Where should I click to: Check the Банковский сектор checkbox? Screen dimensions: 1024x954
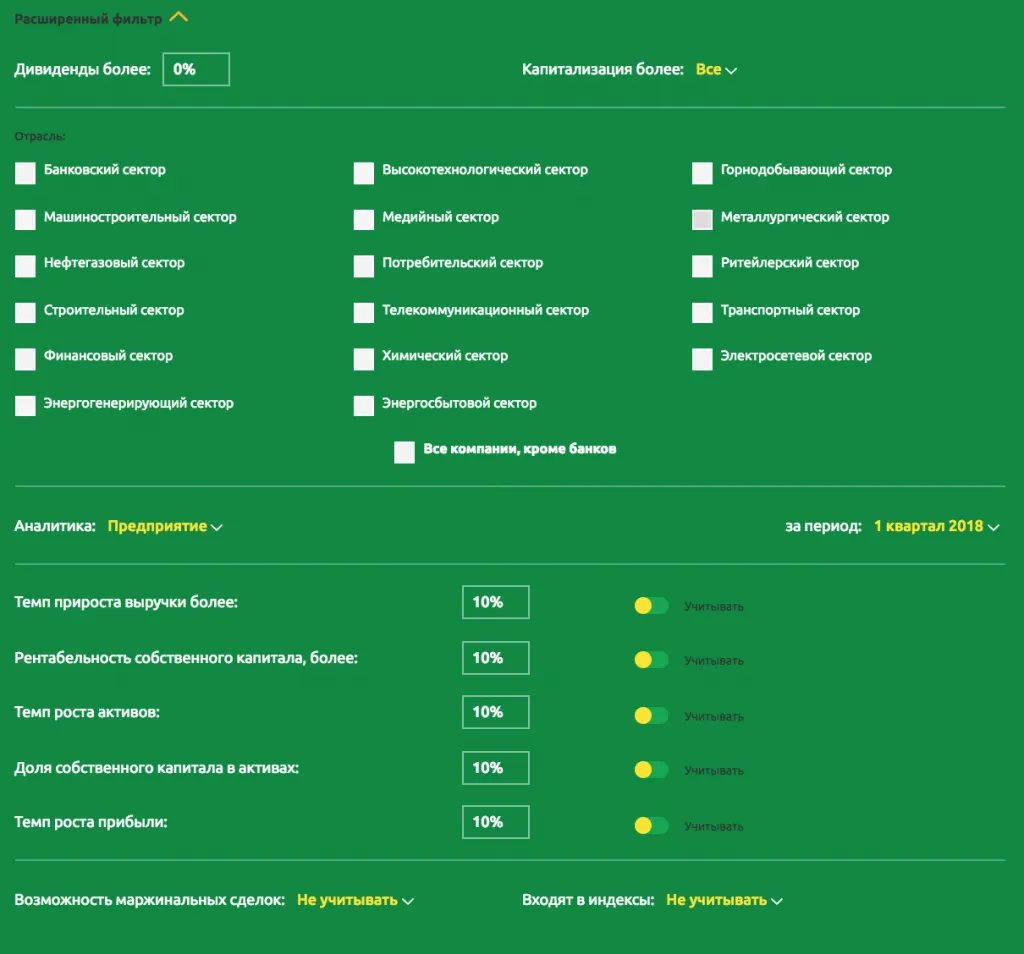(25, 174)
